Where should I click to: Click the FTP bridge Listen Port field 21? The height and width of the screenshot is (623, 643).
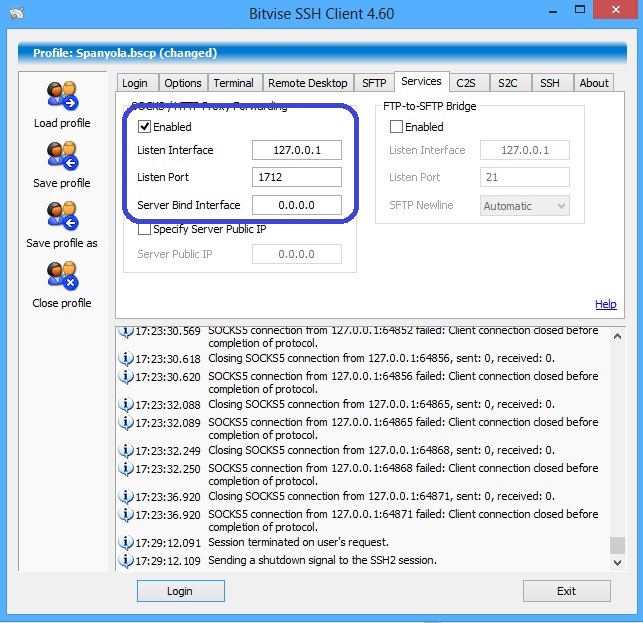tap(524, 177)
